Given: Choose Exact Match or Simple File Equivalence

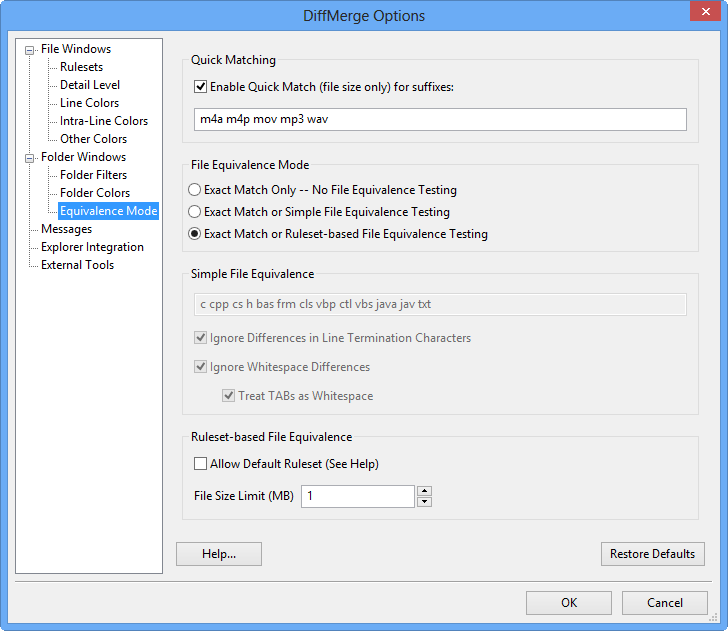Looking at the screenshot, I should click(x=195, y=212).
